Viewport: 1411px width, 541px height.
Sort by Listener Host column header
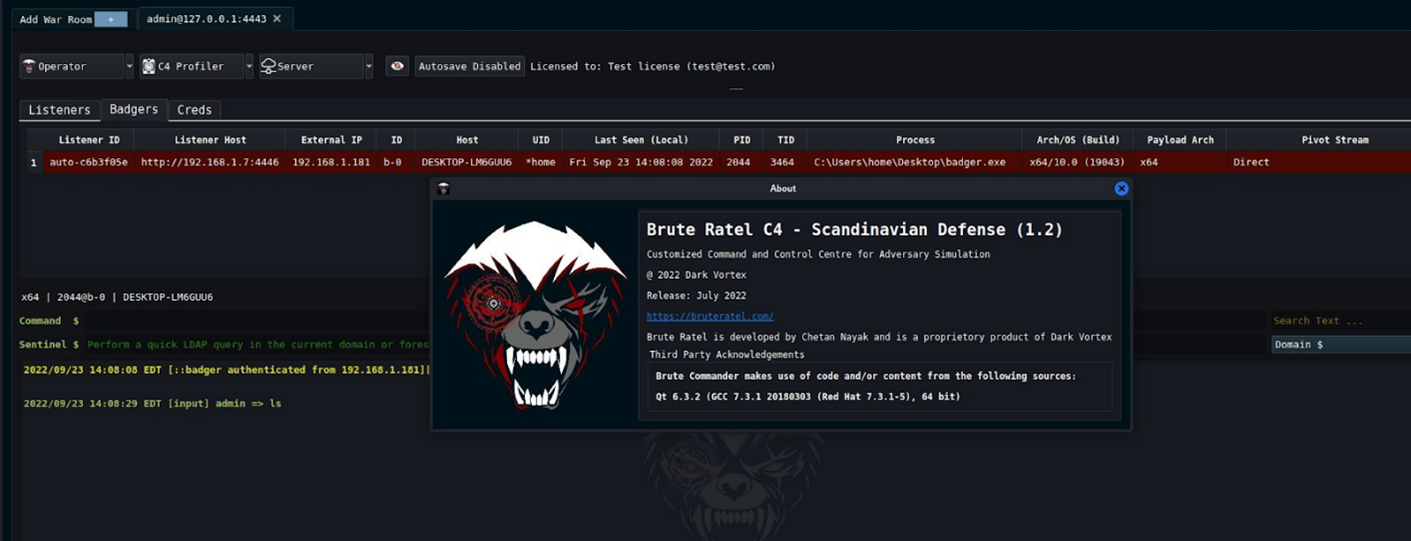pyautogui.click(x=210, y=140)
